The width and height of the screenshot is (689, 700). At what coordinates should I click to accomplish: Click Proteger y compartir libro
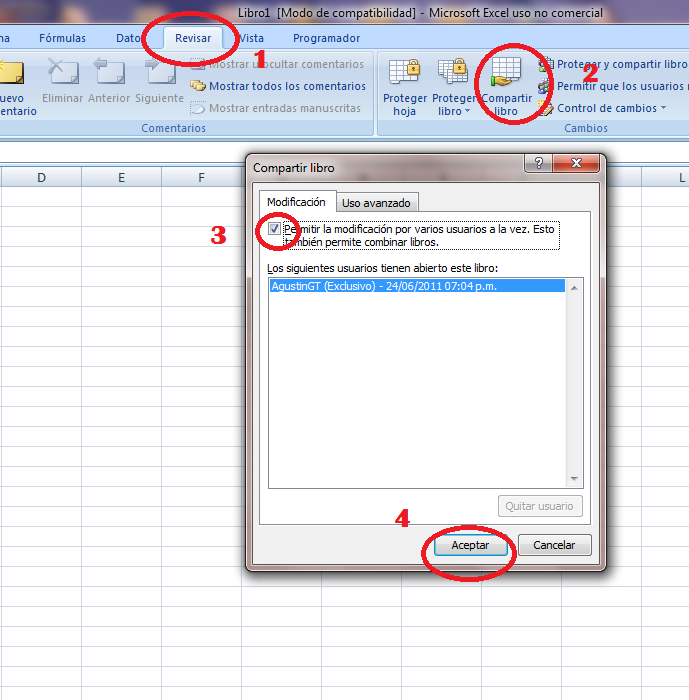(x=614, y=64)
